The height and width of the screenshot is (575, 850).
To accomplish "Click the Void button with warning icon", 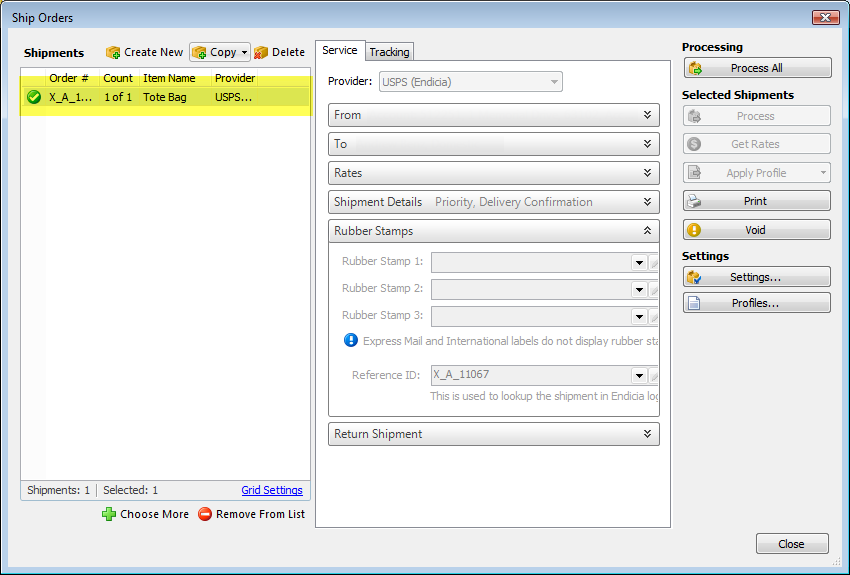I will (757, 230).
